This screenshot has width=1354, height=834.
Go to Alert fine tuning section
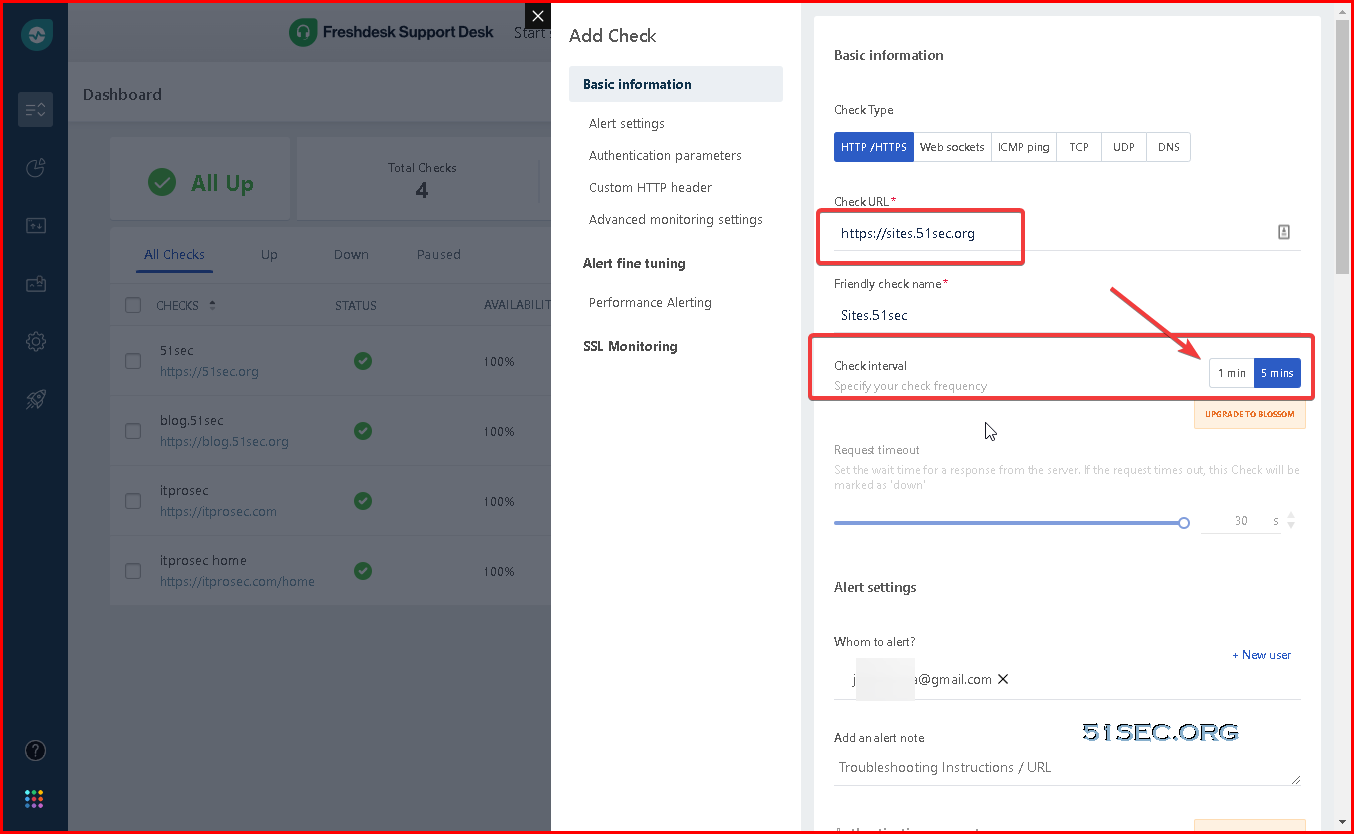(x=634, y=263)
